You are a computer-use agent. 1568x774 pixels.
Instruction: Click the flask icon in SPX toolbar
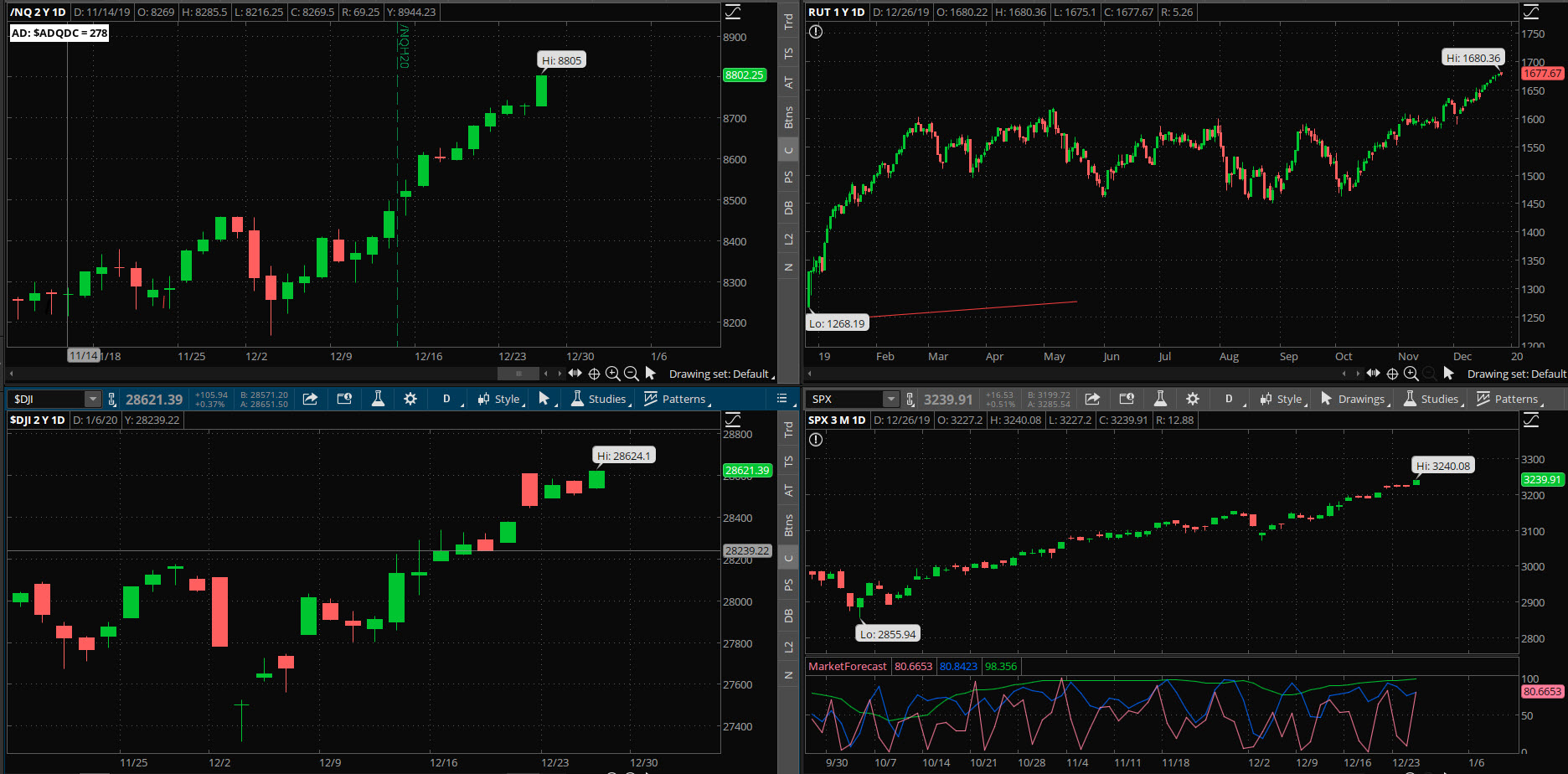point(1160,399)
